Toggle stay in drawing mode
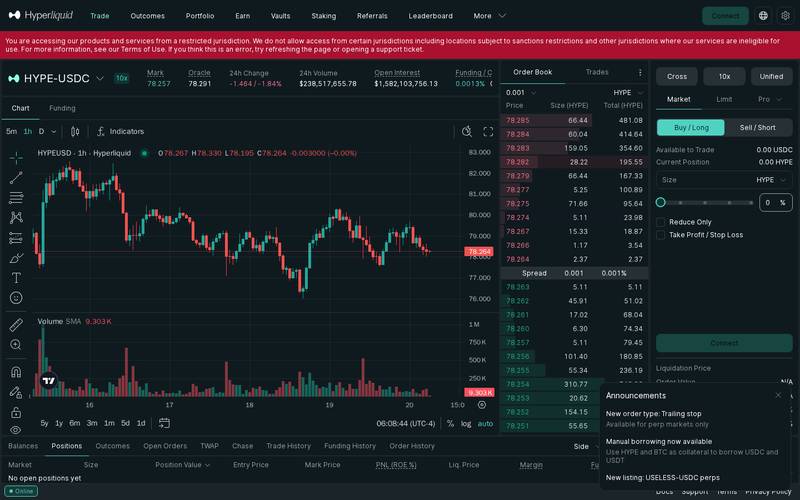The height and width of the screenshot is (500, 800). coord(16,392)
